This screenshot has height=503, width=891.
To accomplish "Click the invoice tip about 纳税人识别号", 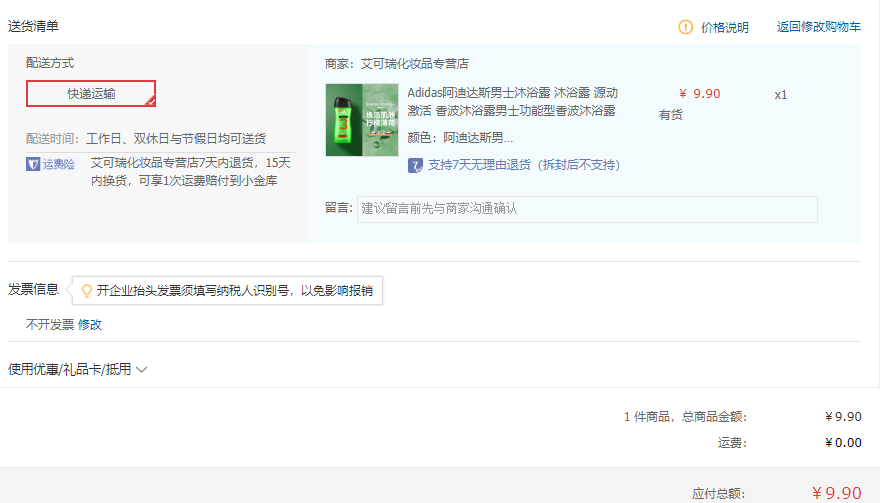I will [227, 290].
